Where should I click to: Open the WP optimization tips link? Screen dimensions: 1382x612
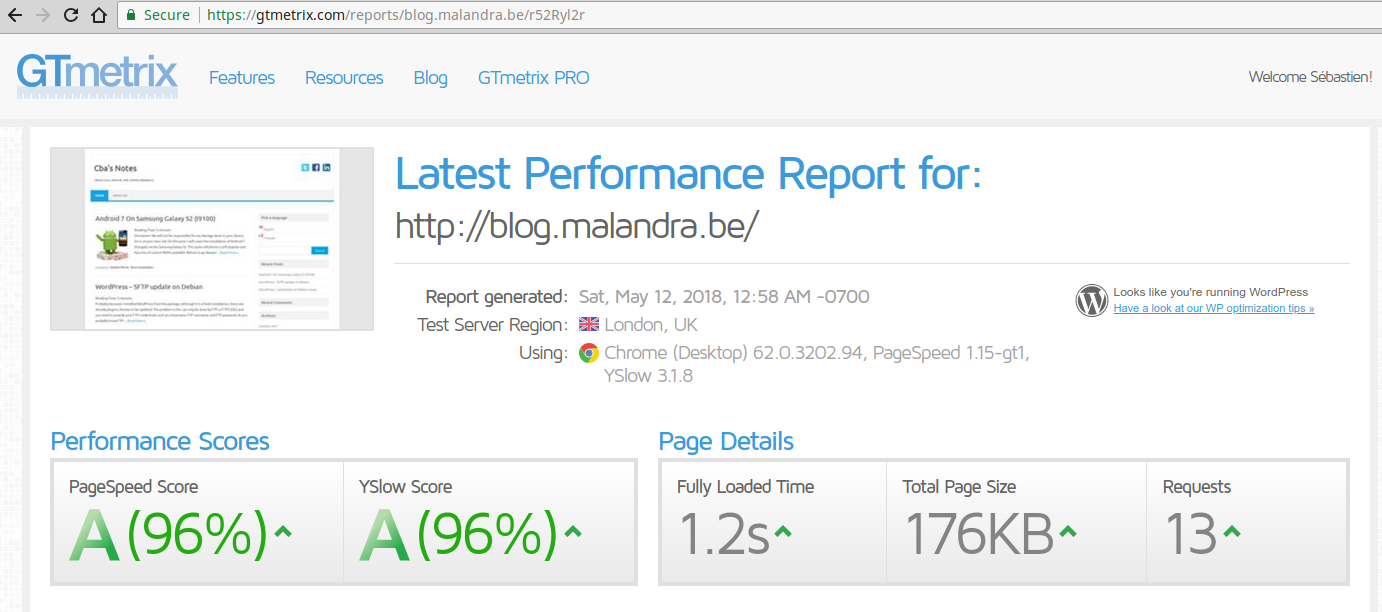[1213, 308]
